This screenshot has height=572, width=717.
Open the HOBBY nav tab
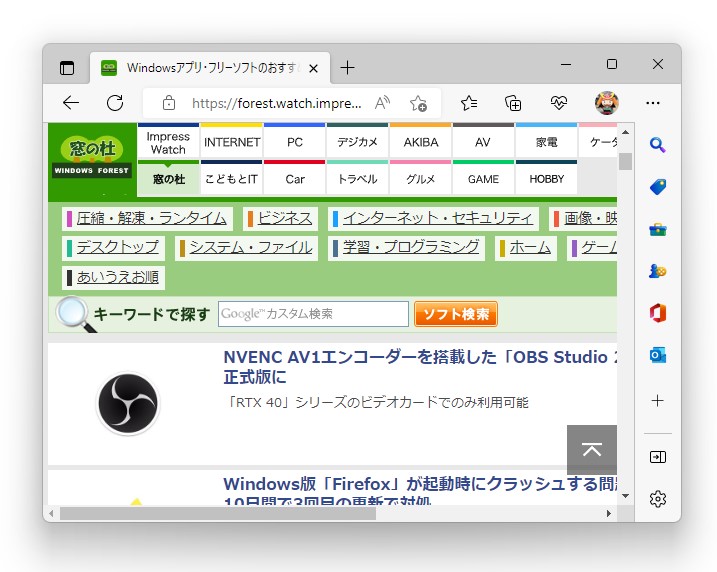546,179
